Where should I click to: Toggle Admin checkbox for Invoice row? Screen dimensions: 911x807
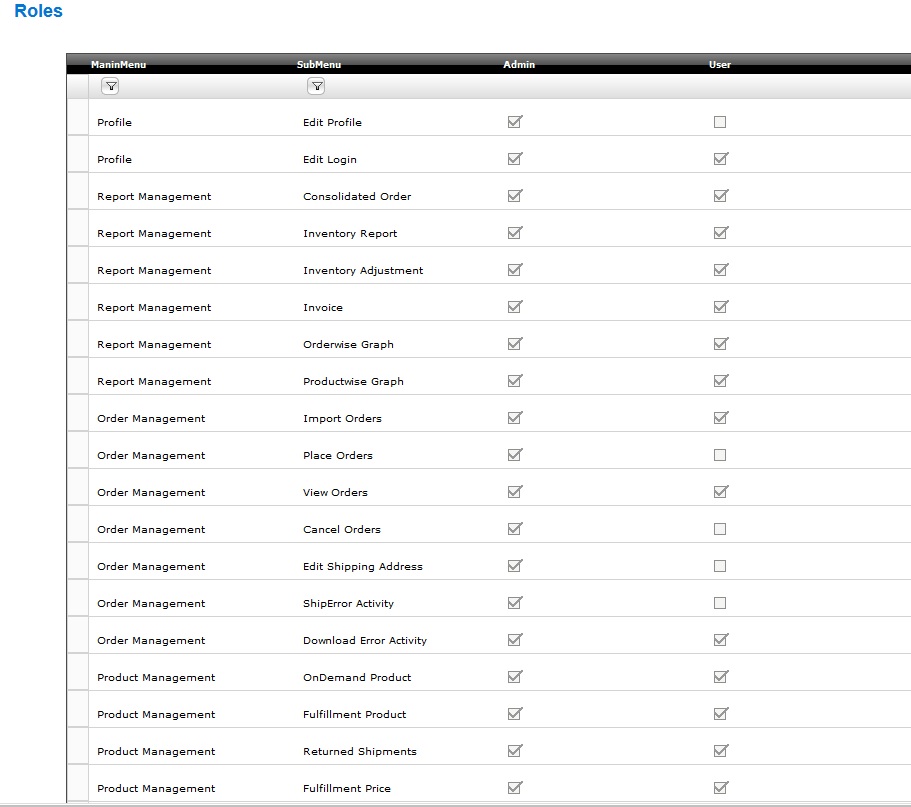(x=515, y=307)
